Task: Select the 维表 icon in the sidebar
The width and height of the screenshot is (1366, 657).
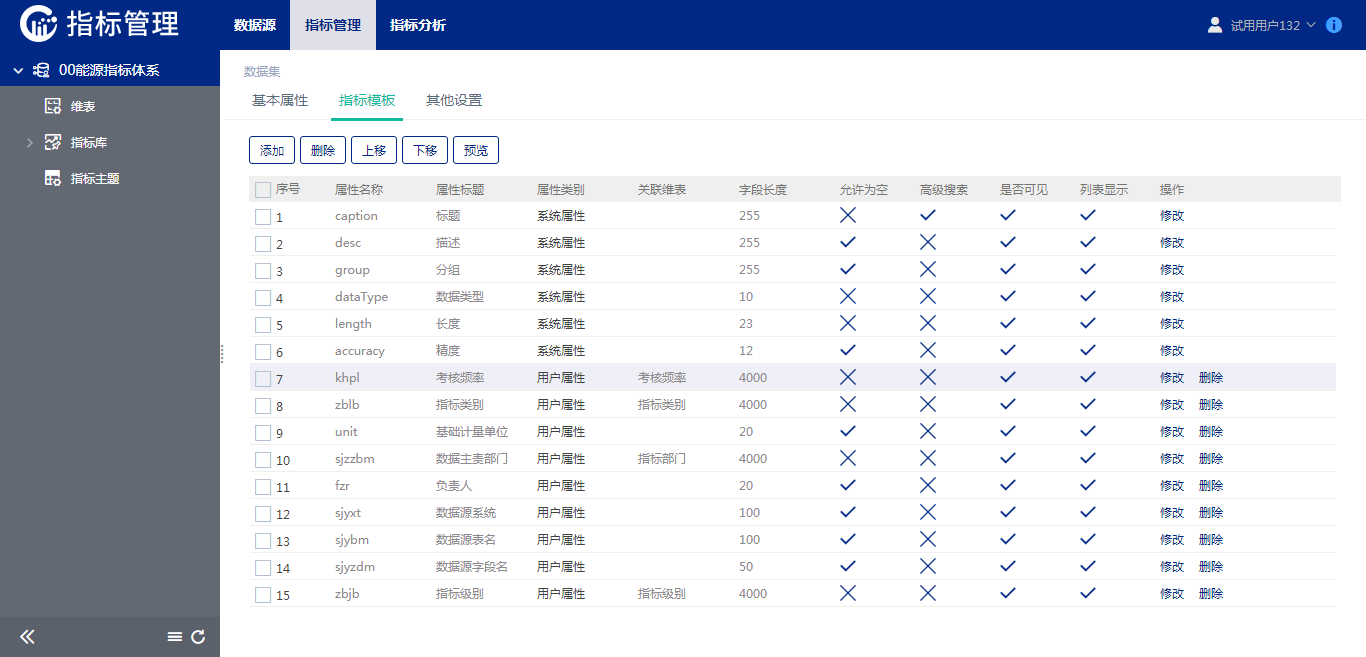Action: pyautogui.click(x=53, y=105)
